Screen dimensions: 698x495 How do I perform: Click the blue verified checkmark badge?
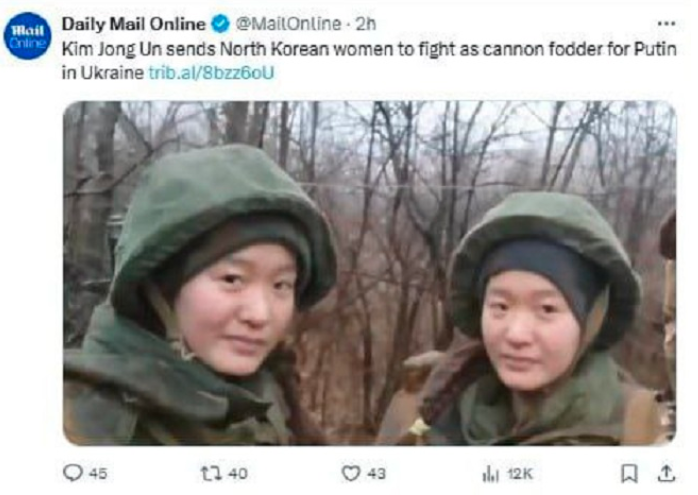[220, 24]
